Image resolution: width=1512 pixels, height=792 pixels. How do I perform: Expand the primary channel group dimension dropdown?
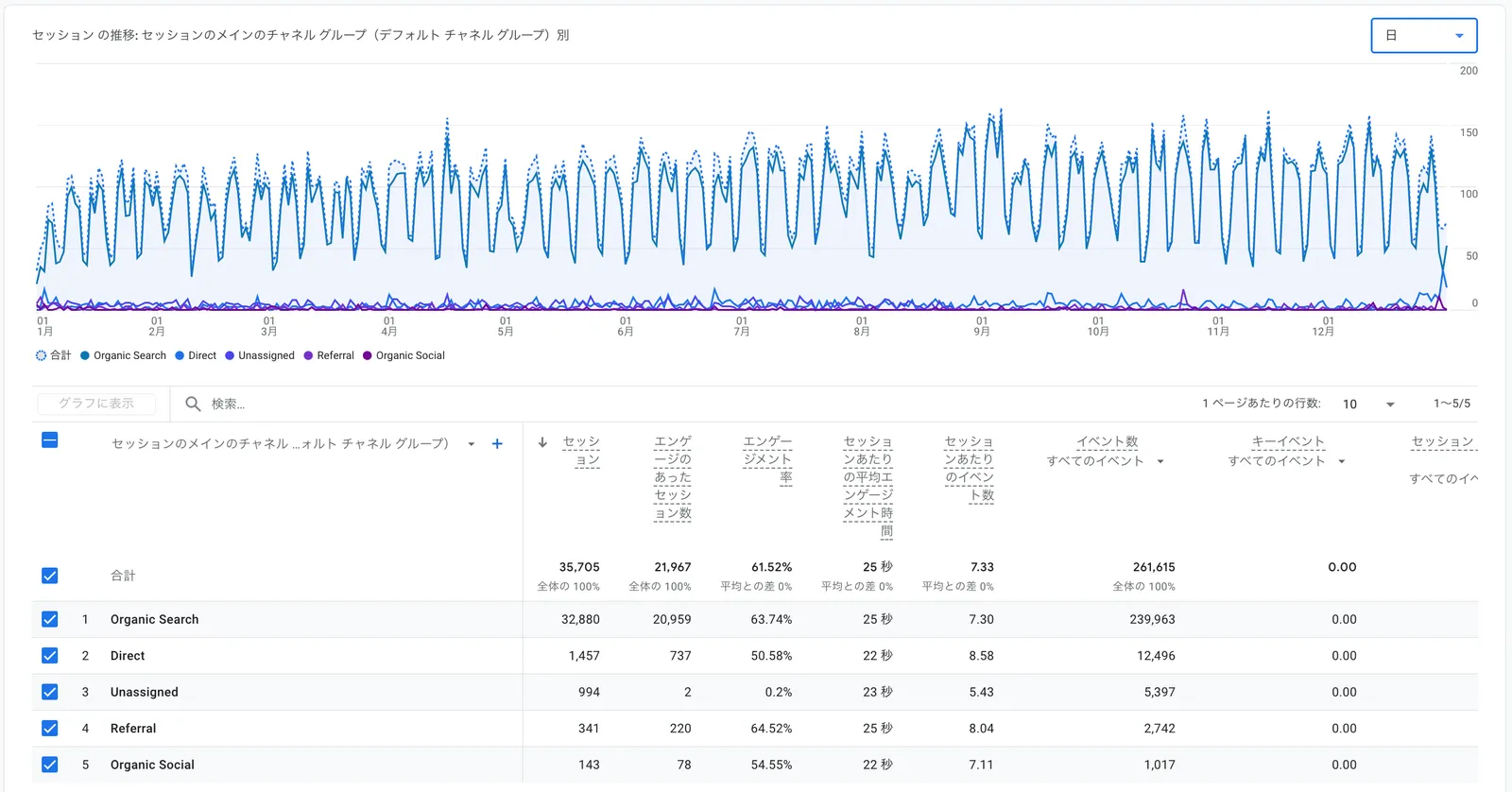point(471,444)
